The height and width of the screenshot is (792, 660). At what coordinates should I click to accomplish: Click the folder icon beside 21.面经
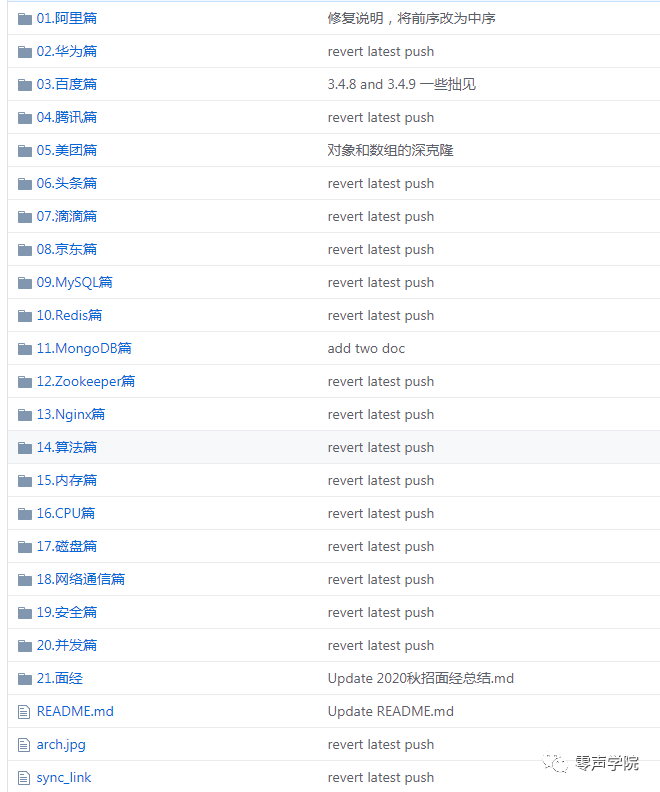[25, 679]
